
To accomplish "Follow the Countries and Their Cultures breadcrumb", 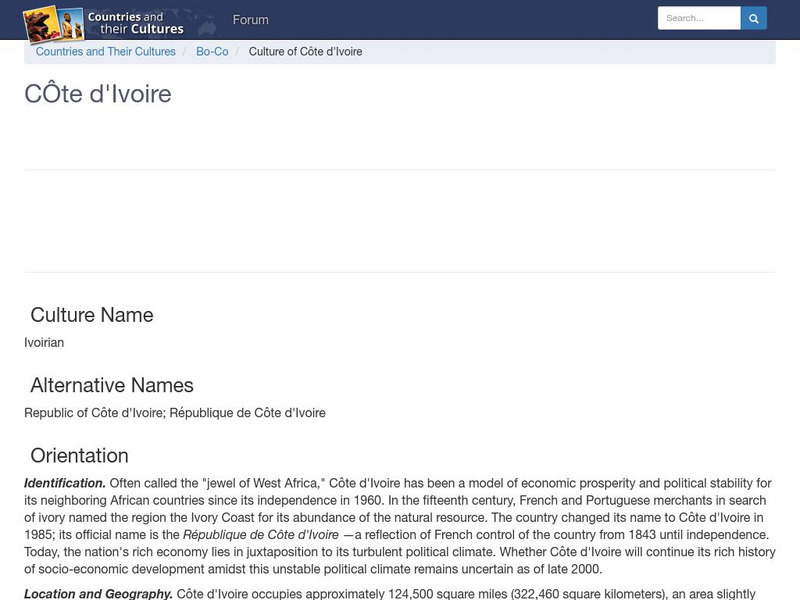I will point(106,52).
